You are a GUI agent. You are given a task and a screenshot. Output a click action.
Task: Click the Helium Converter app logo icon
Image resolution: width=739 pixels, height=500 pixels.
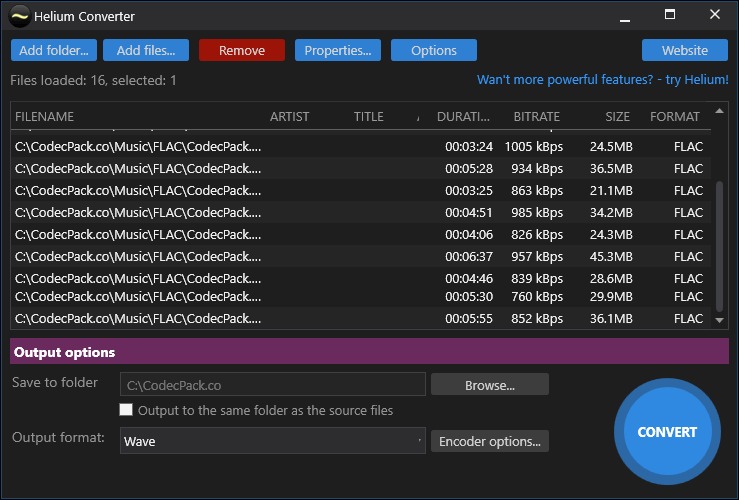pos(19,16)
